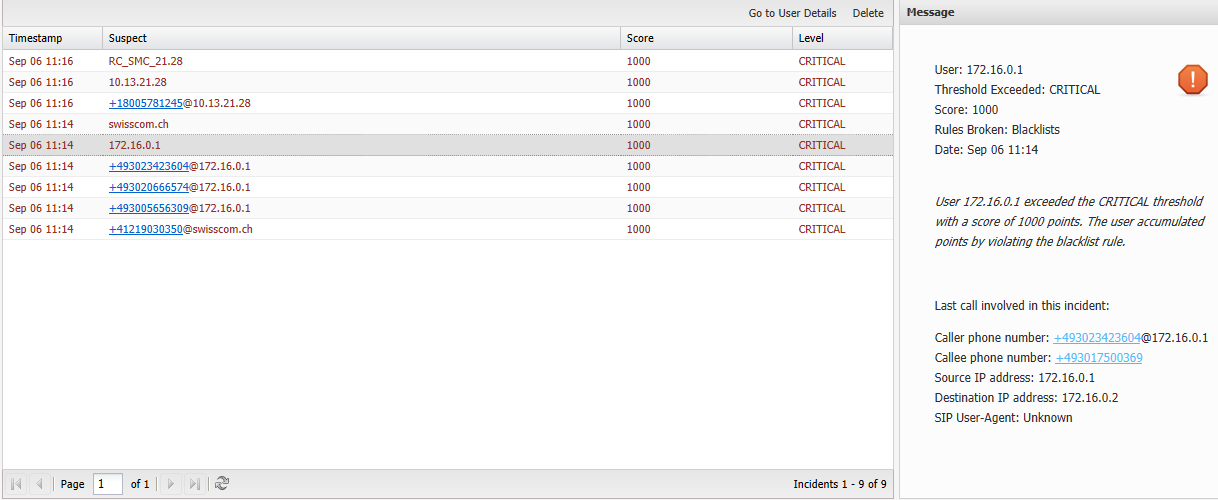
Task: Open callee phone number +493017500369
Action: [x=1099, y=358]
